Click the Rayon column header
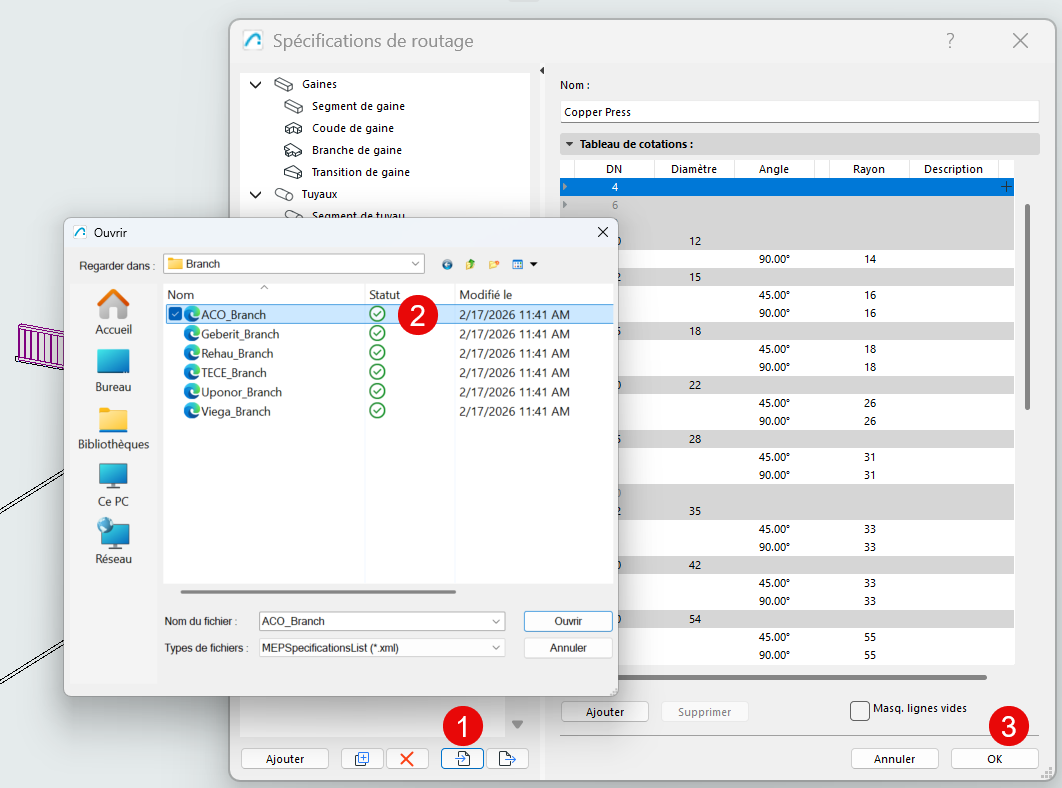1062x788 pixels. (x=868, y=169)
